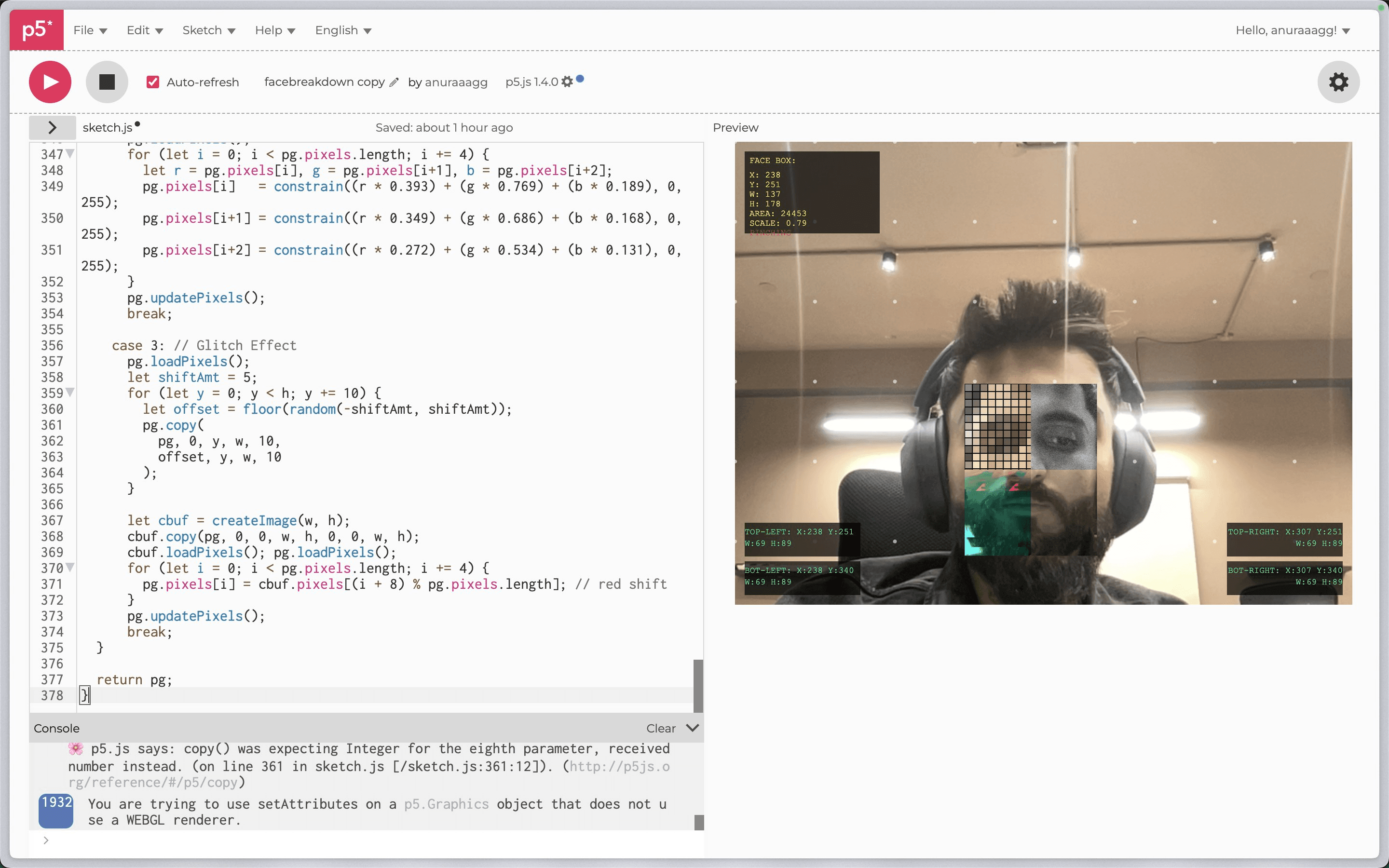1389x868 pixels.
Task: Open the Sketch menu
Action: point(208,30)
